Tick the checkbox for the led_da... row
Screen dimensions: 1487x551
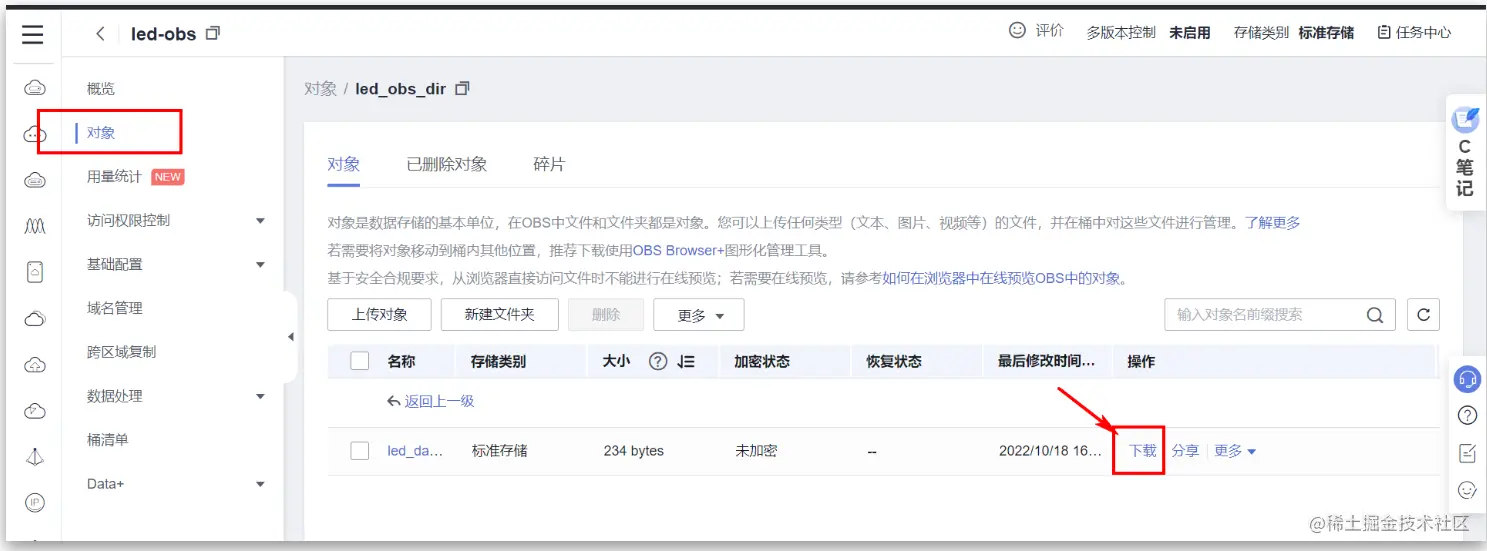[x=360, y=451]
